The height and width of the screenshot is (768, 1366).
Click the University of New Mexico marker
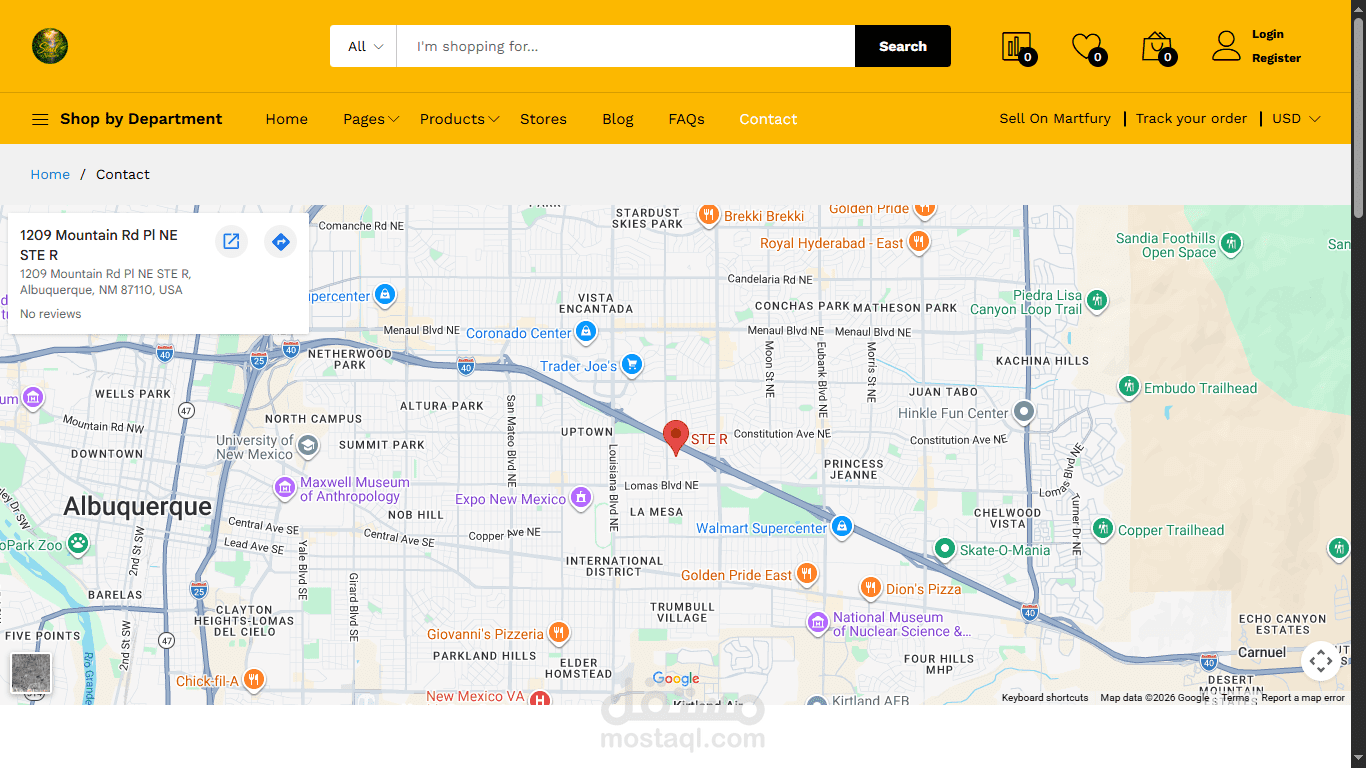coord(308,446)
